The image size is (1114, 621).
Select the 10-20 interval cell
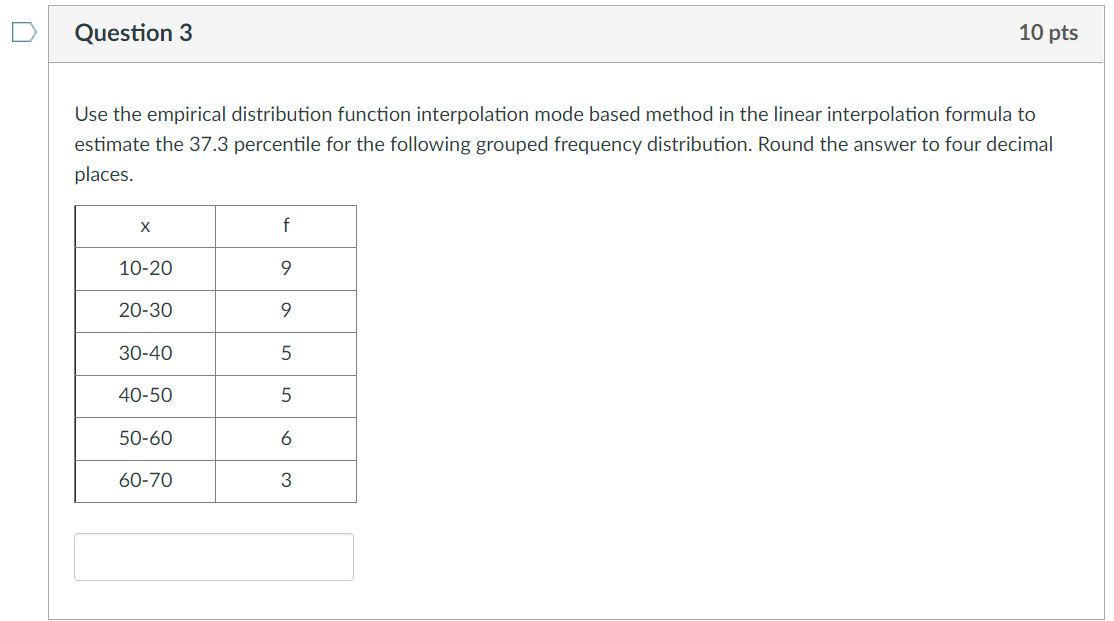(x=144, y=268)
